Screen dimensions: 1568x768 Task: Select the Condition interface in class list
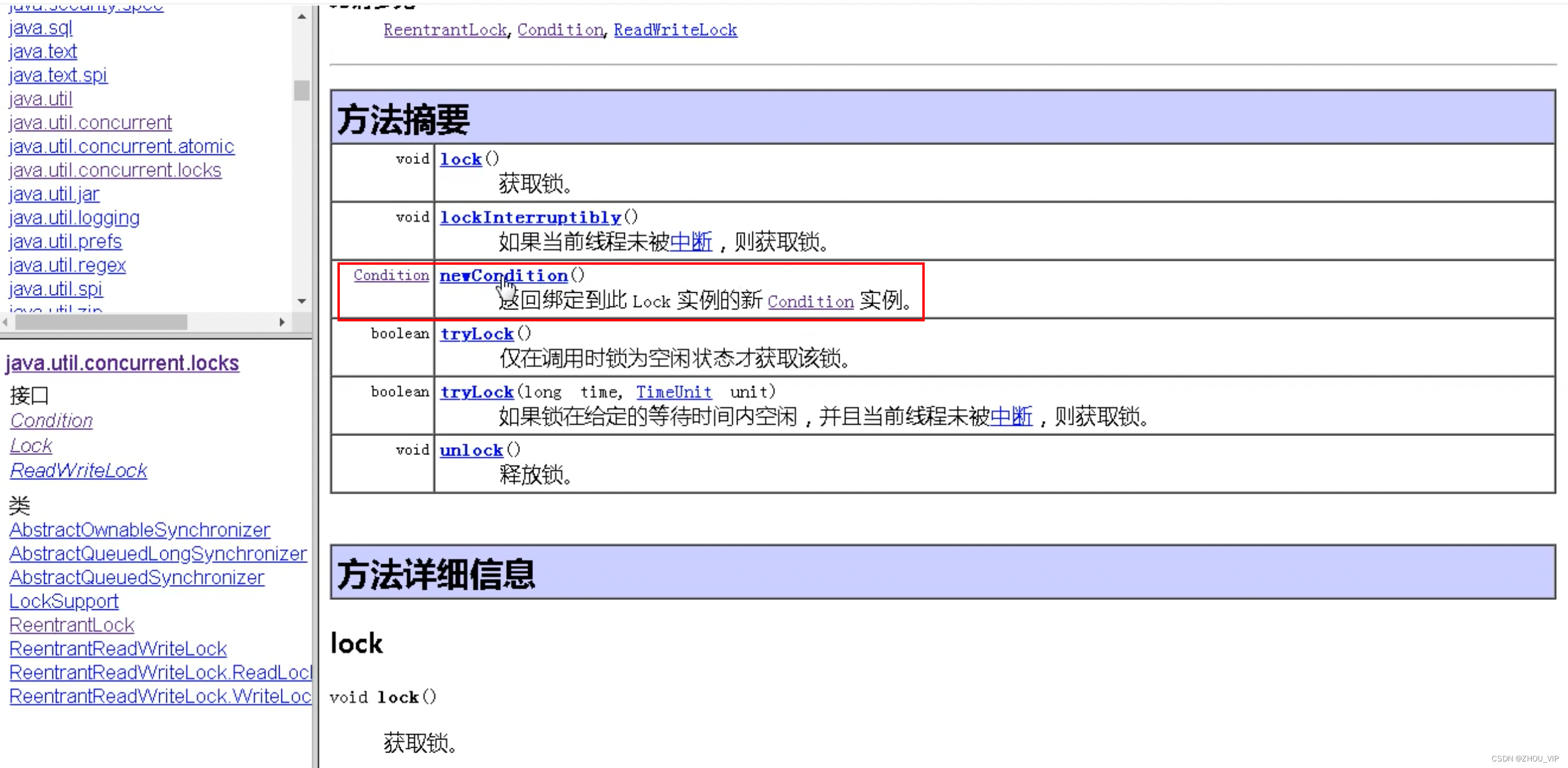pyautogui.click(x=52, y=420)
